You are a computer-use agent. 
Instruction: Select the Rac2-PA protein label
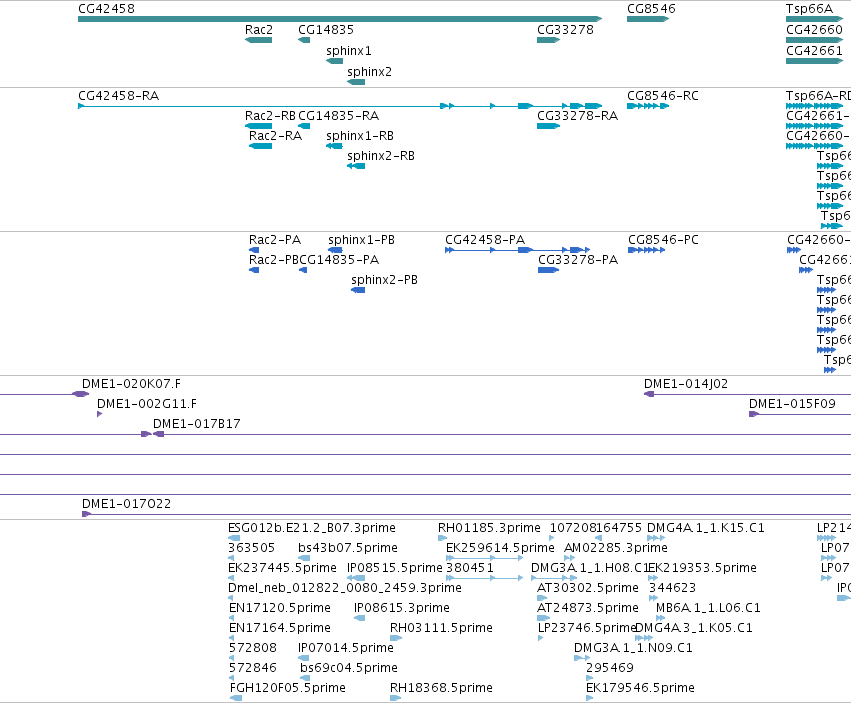point(275,240)
